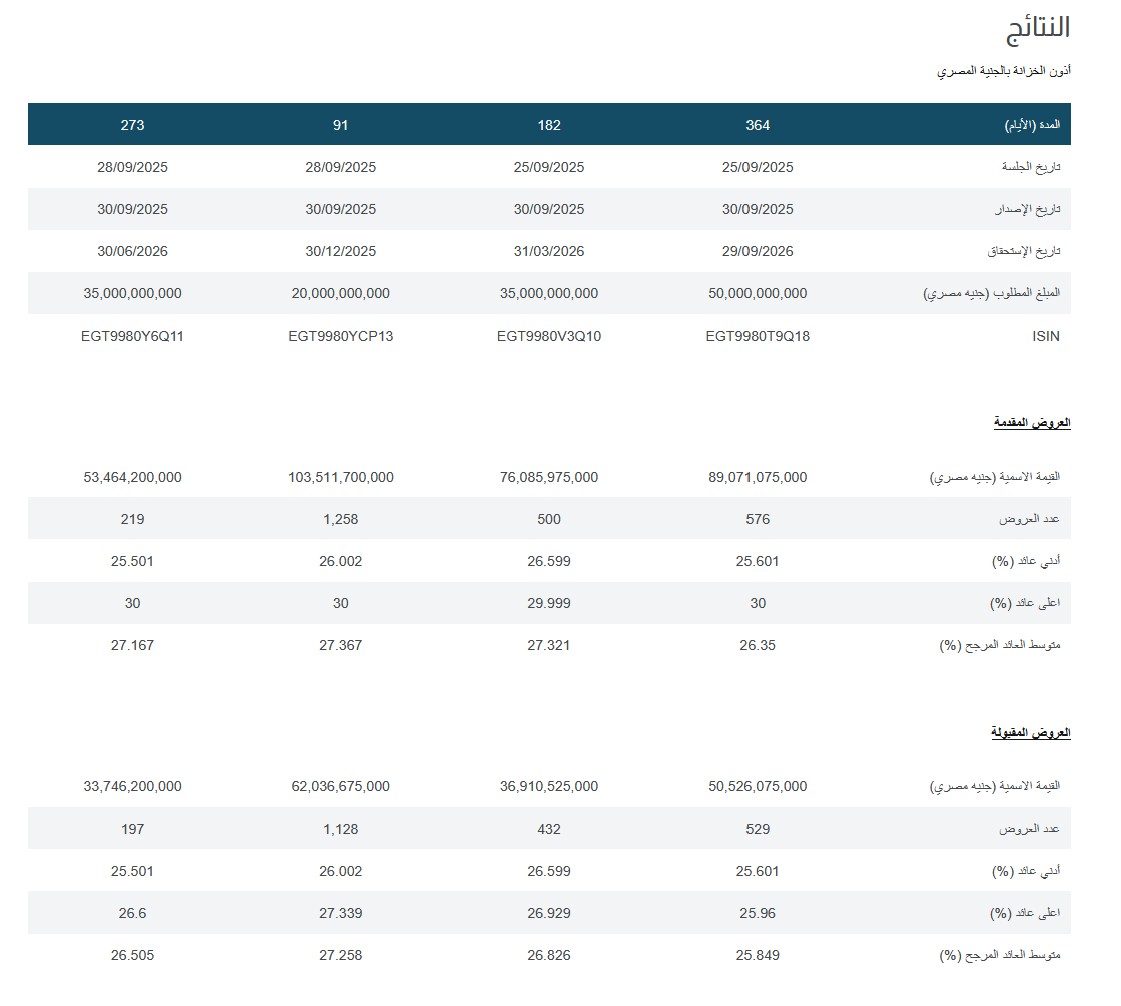Select accepted average yield 26.505
Viewport: 1121px width, 1006px height.
point(132,955)
